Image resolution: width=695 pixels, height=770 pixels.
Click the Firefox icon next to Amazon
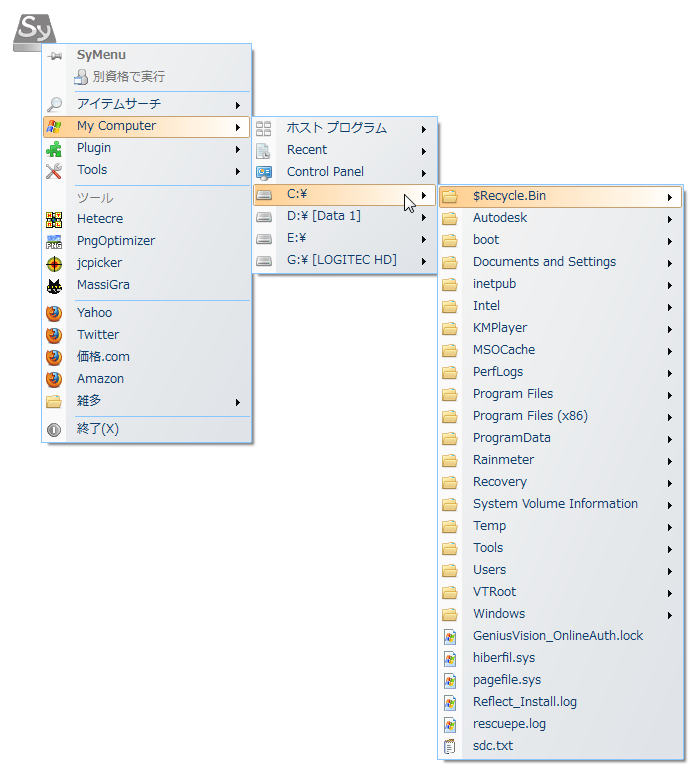point(54,380)
